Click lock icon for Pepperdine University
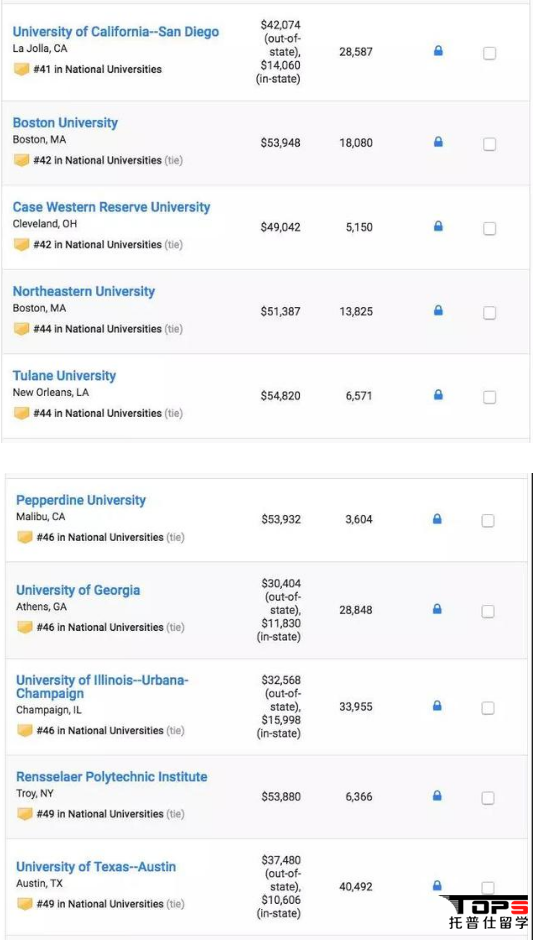This screenshot has width=533, height=942. coord(437,518)
